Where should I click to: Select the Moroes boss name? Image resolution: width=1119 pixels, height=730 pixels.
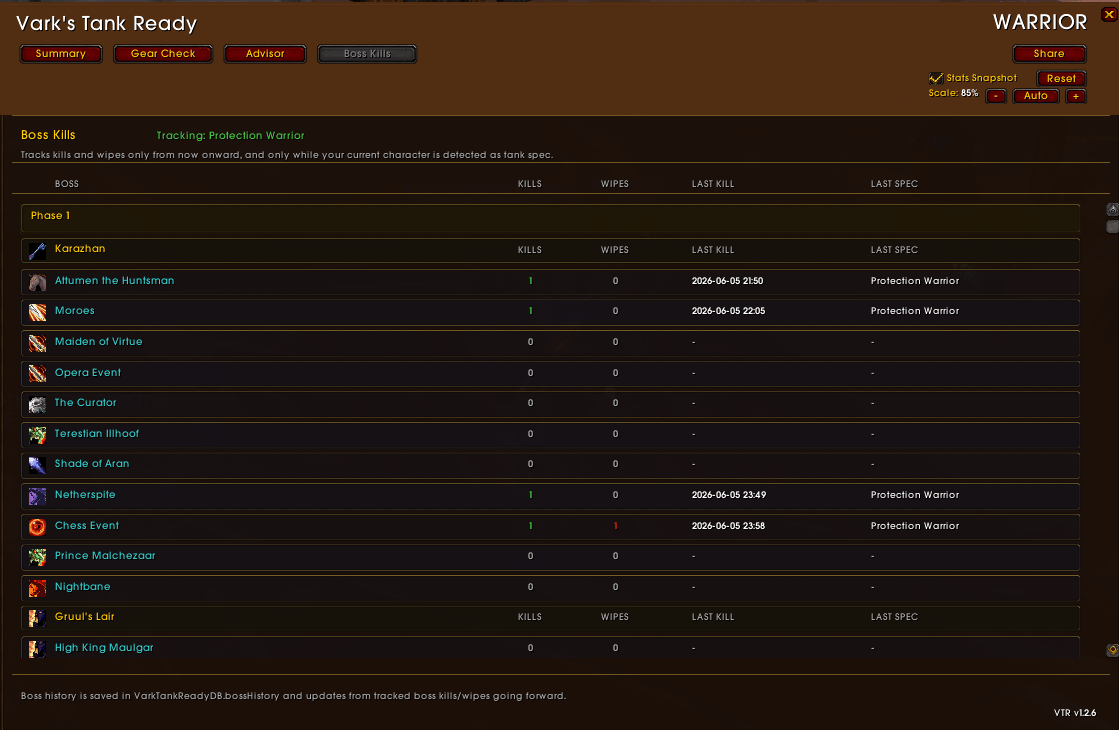(74, 310)
